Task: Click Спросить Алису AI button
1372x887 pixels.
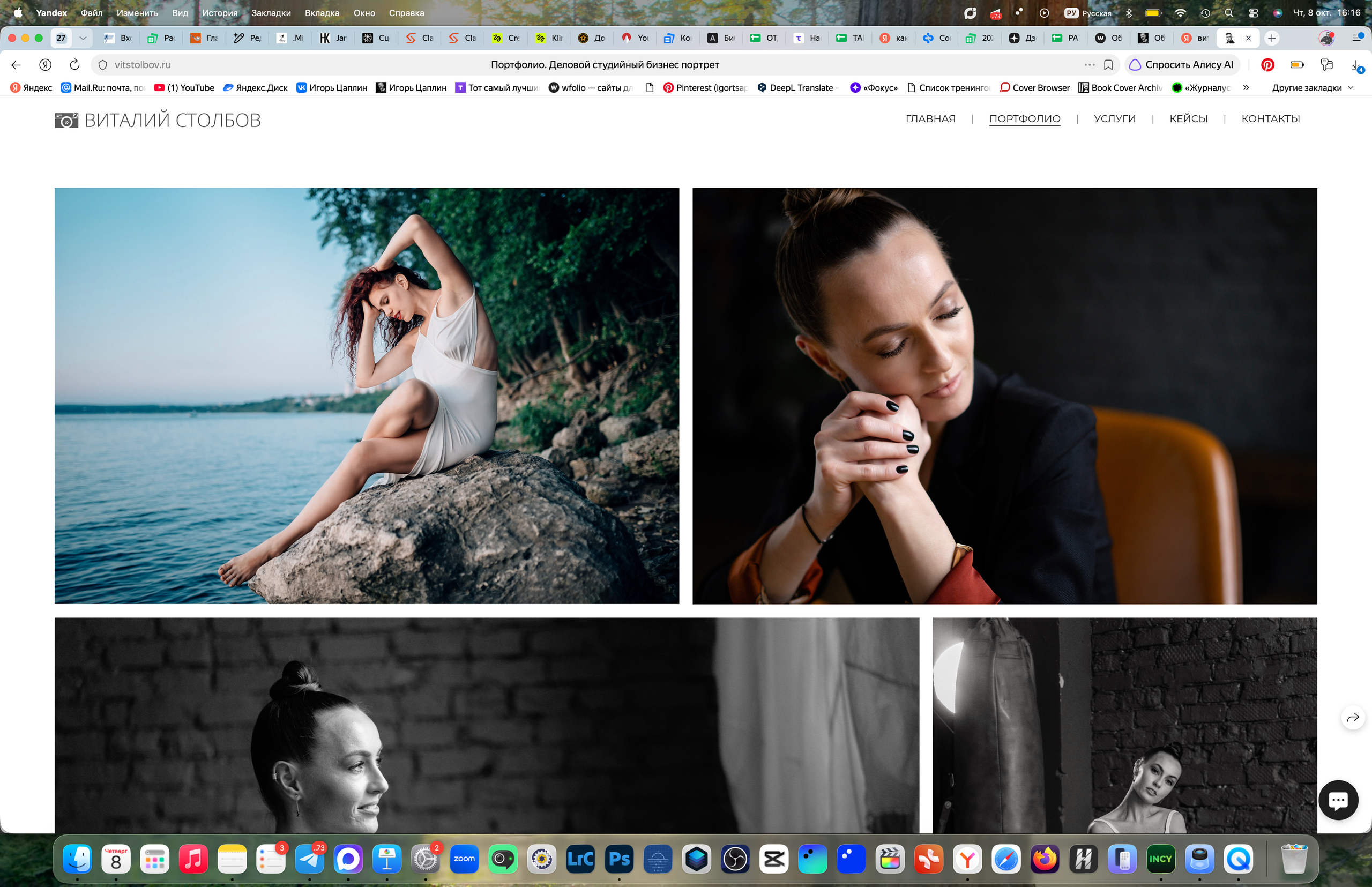Action: click(x=1181, y=64)
